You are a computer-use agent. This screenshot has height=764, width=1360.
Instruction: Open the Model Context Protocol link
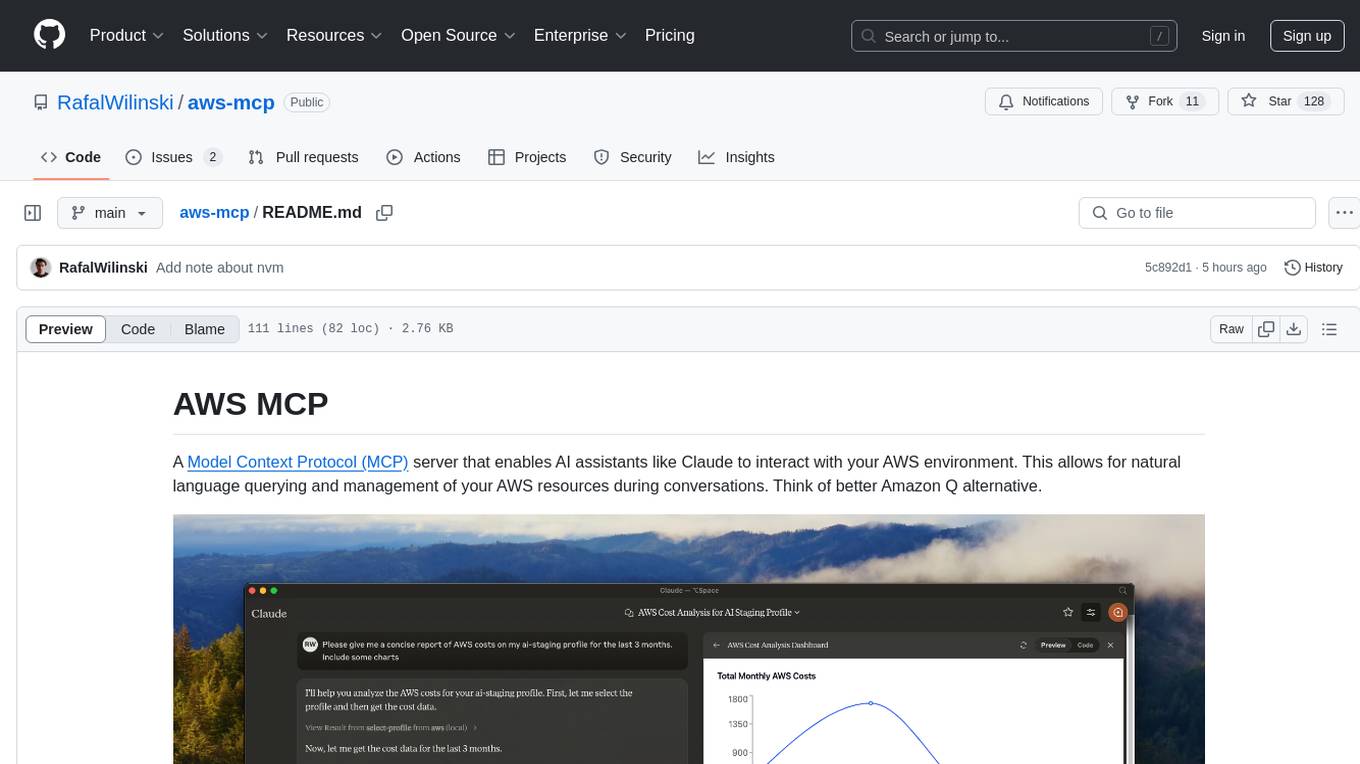pyautogui.click(x=297, y=462)
